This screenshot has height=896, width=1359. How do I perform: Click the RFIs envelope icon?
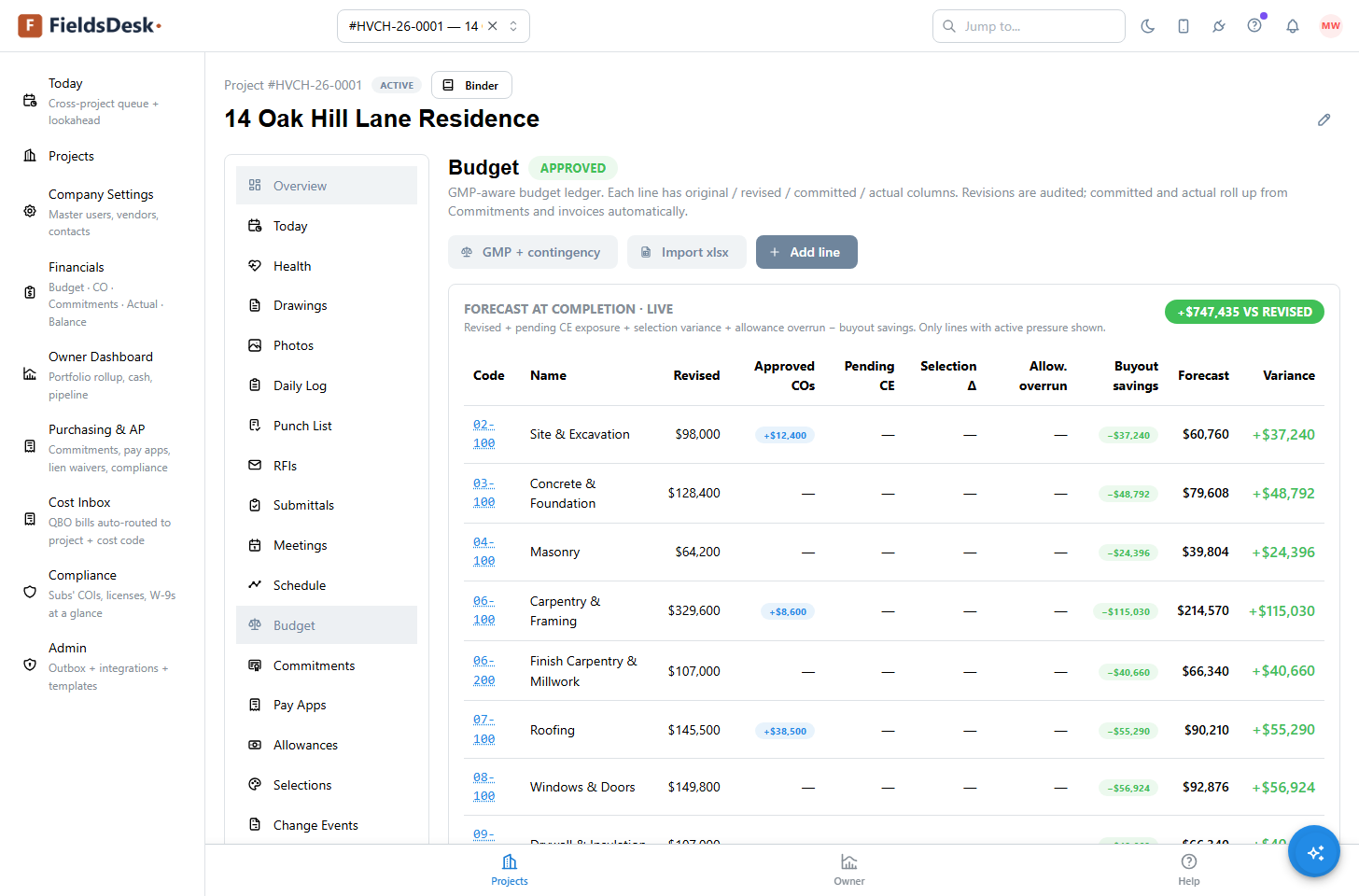click(x=255, y=465)
